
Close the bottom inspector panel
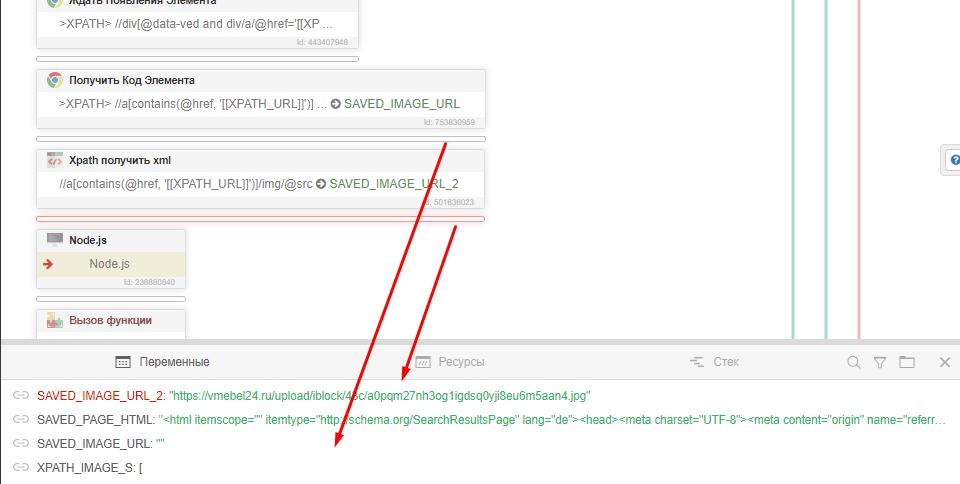pos(944,362)
